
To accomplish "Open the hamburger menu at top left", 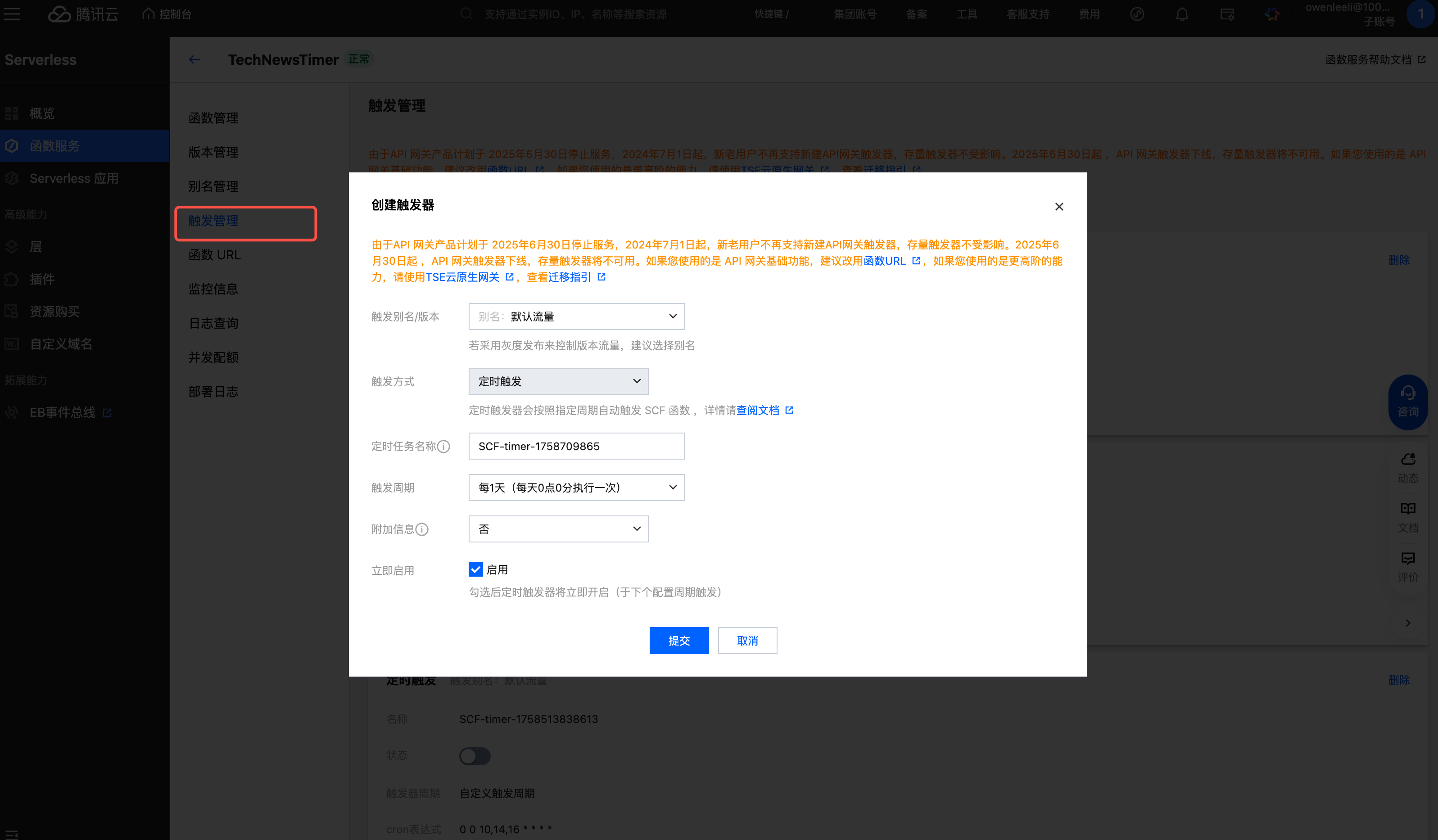I will click(x=11, y=14).
